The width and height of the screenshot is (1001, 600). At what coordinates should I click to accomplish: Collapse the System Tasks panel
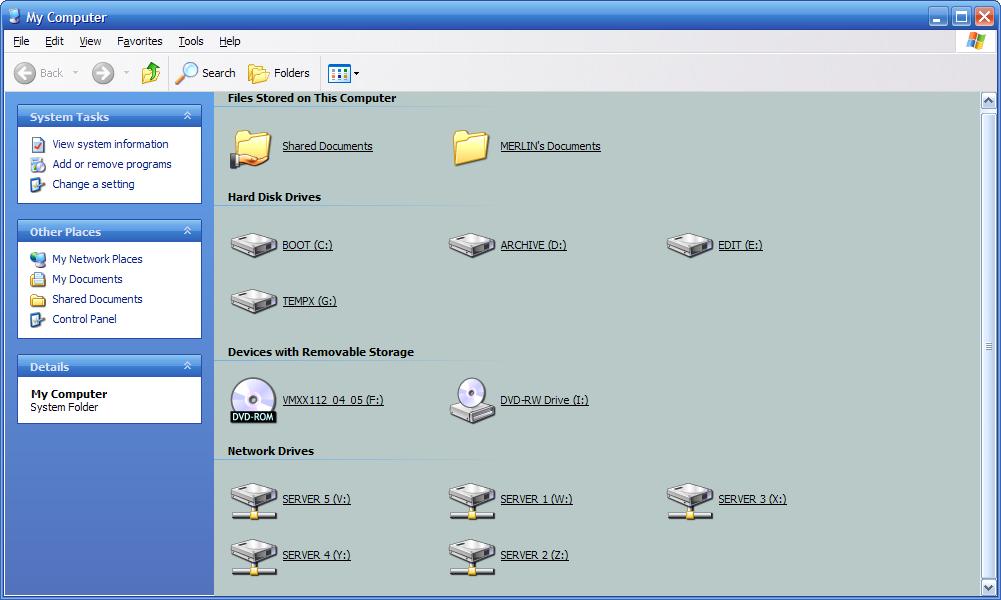coord(187,116)
